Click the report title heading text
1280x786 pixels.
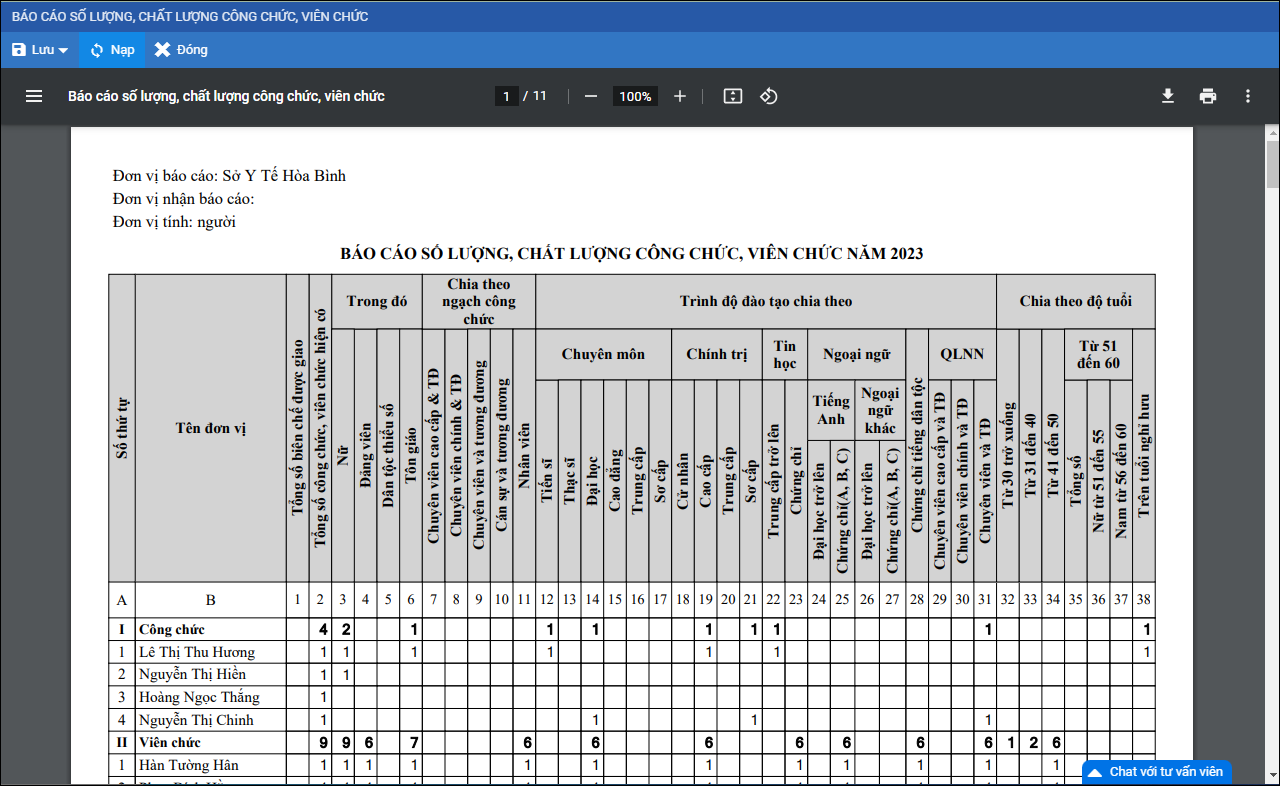tap(631, 253)
